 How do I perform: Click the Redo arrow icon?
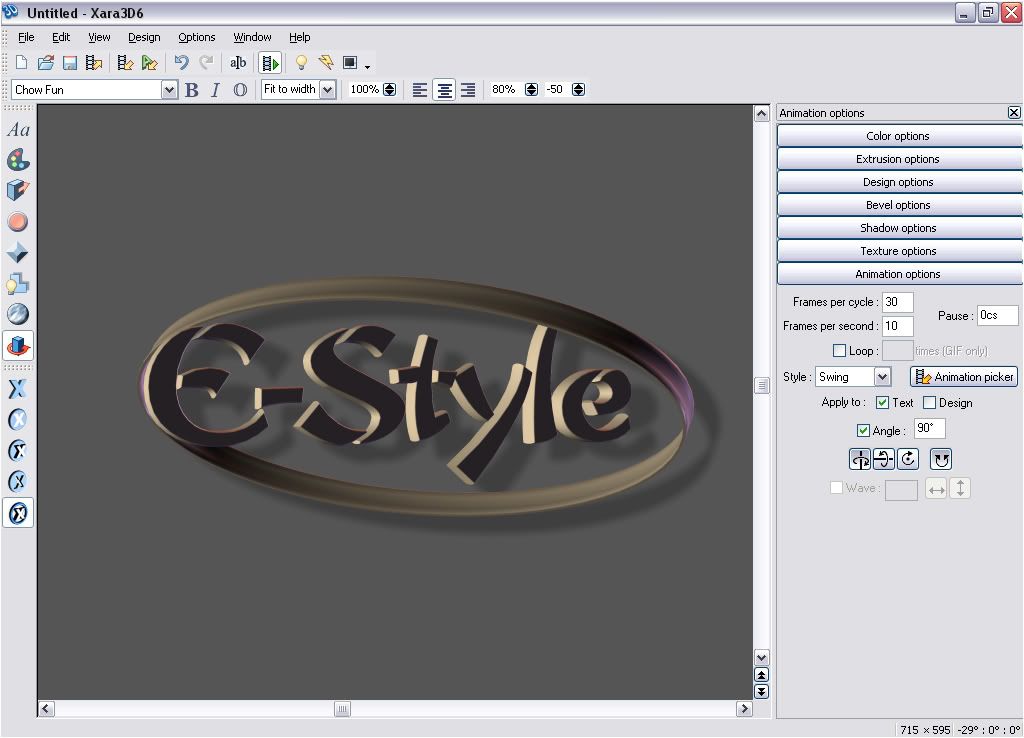pyautogui.click(x=206, y=63)
